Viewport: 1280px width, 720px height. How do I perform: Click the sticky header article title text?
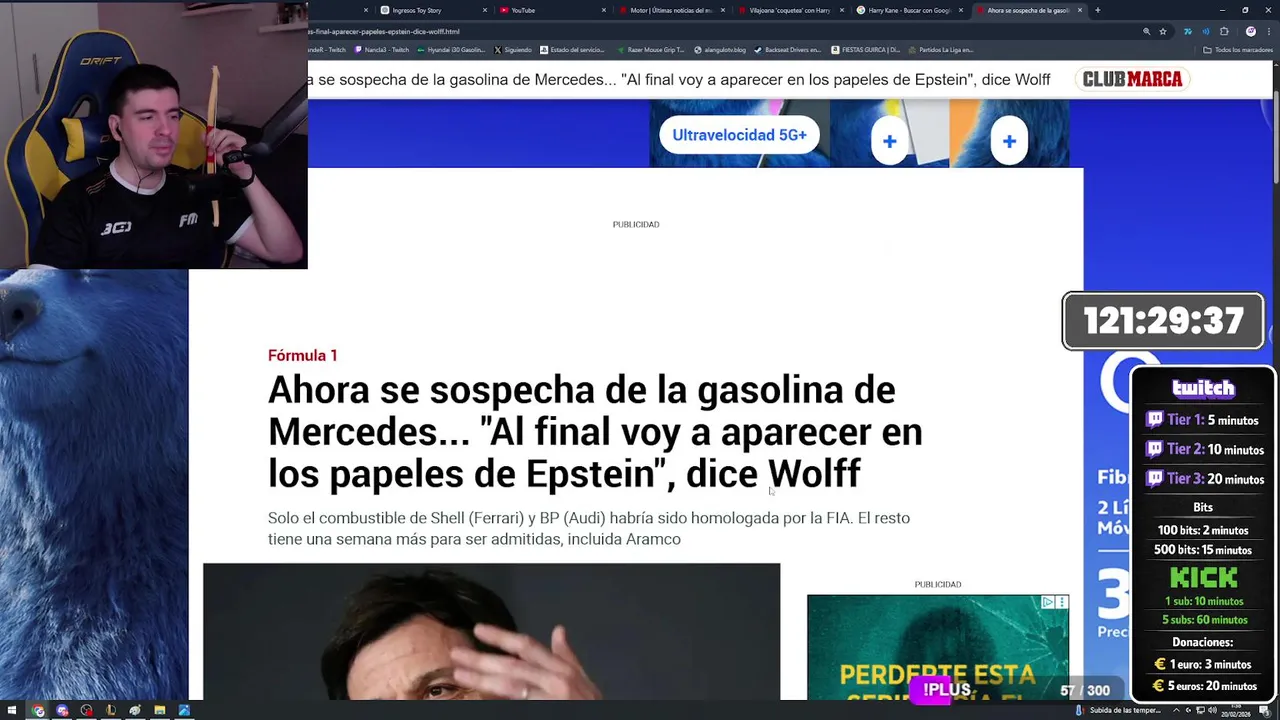point(679,79)
